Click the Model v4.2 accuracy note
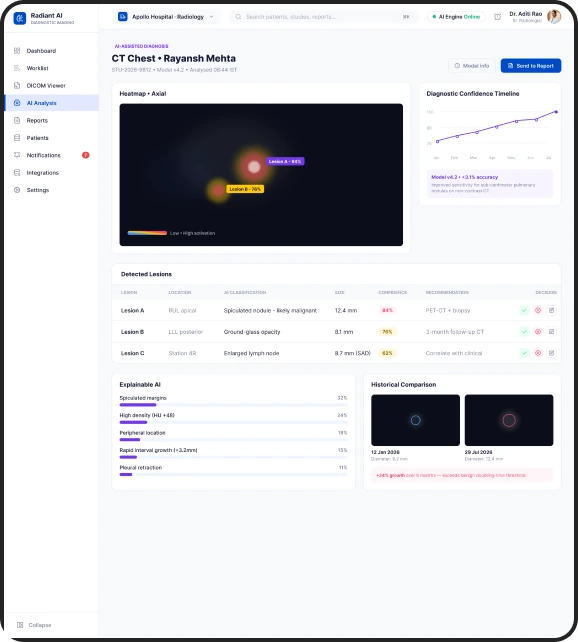 [x=490, y=184]
